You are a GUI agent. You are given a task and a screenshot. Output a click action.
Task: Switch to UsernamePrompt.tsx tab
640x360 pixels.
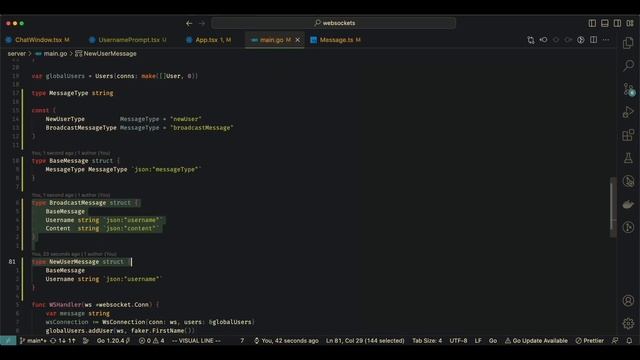128,40
